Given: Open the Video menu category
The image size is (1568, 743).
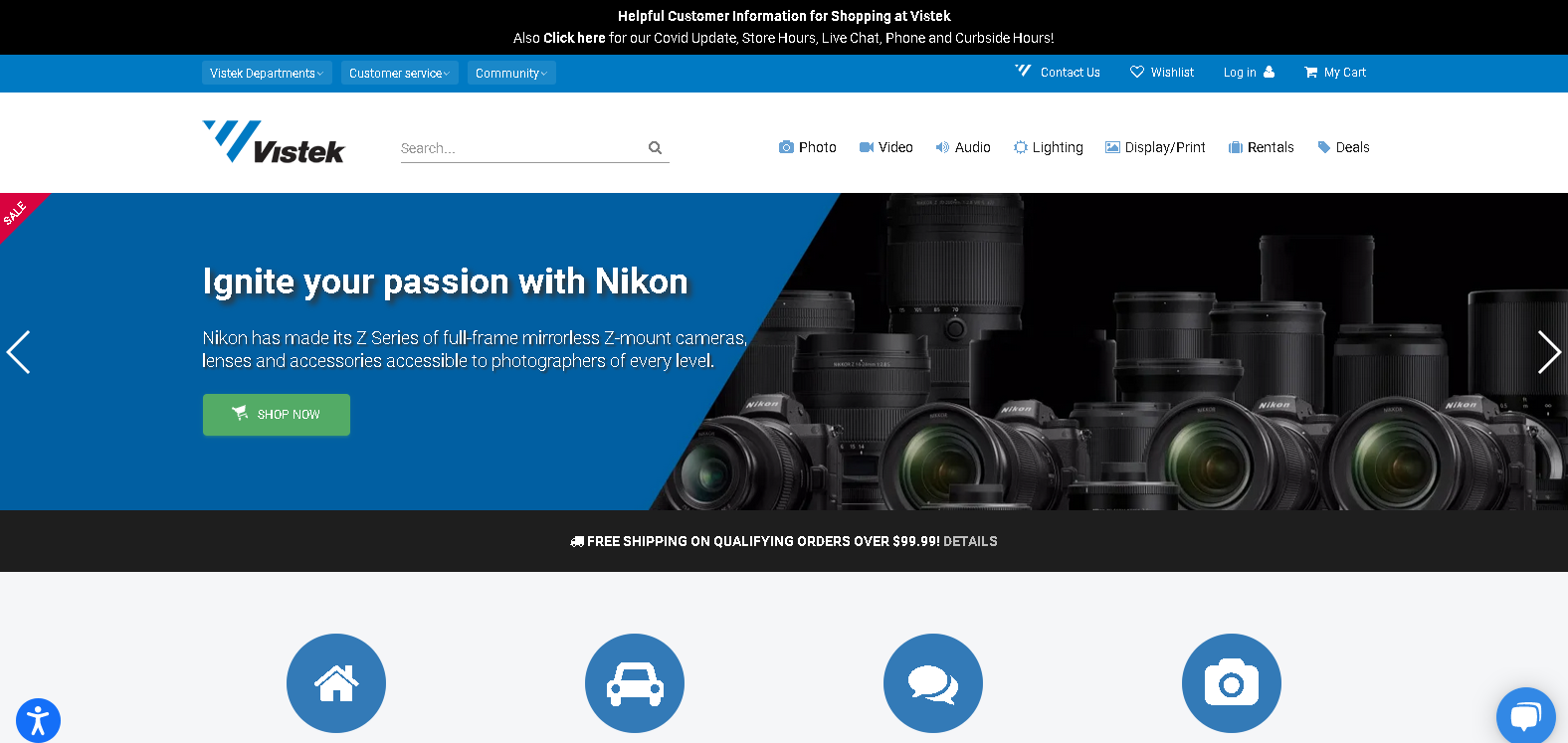Looking at the screenshot, I should 885,147.
